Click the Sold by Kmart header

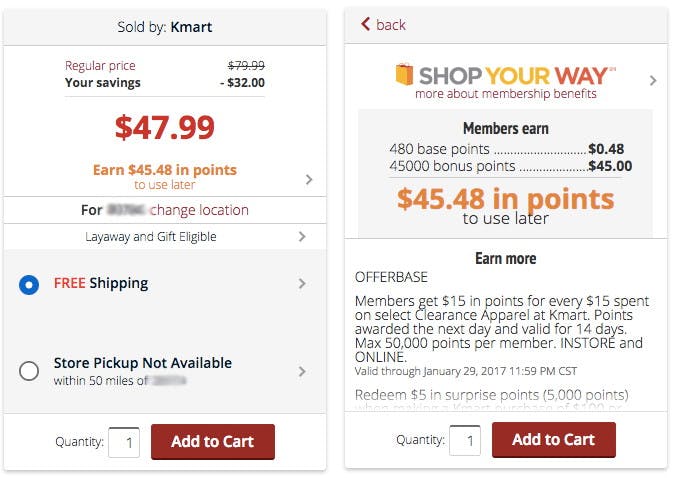click(164, 26)
